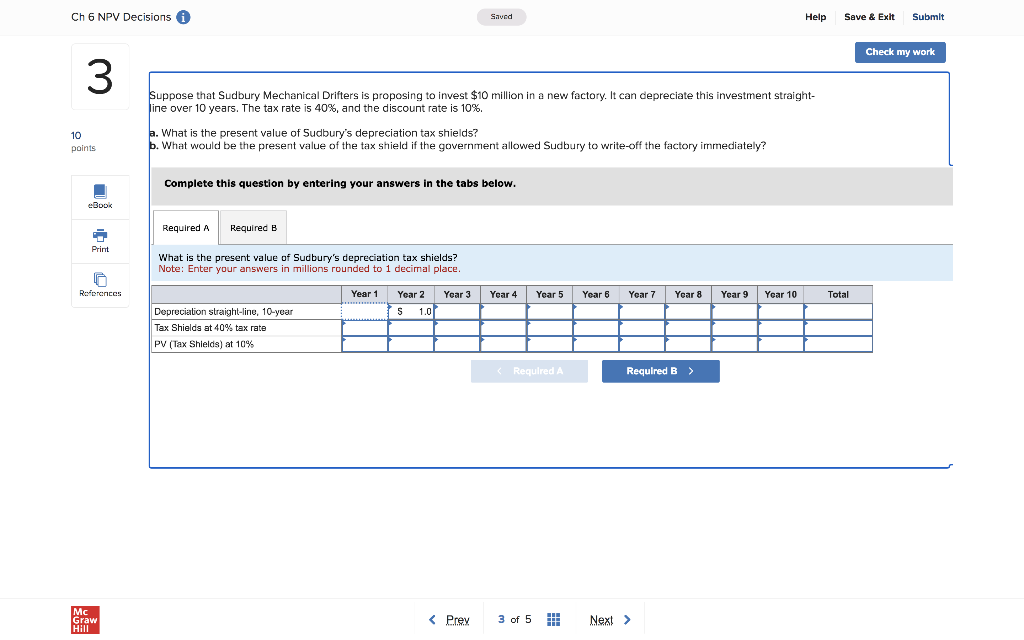Click the Check my work button

tap(899, 52)
